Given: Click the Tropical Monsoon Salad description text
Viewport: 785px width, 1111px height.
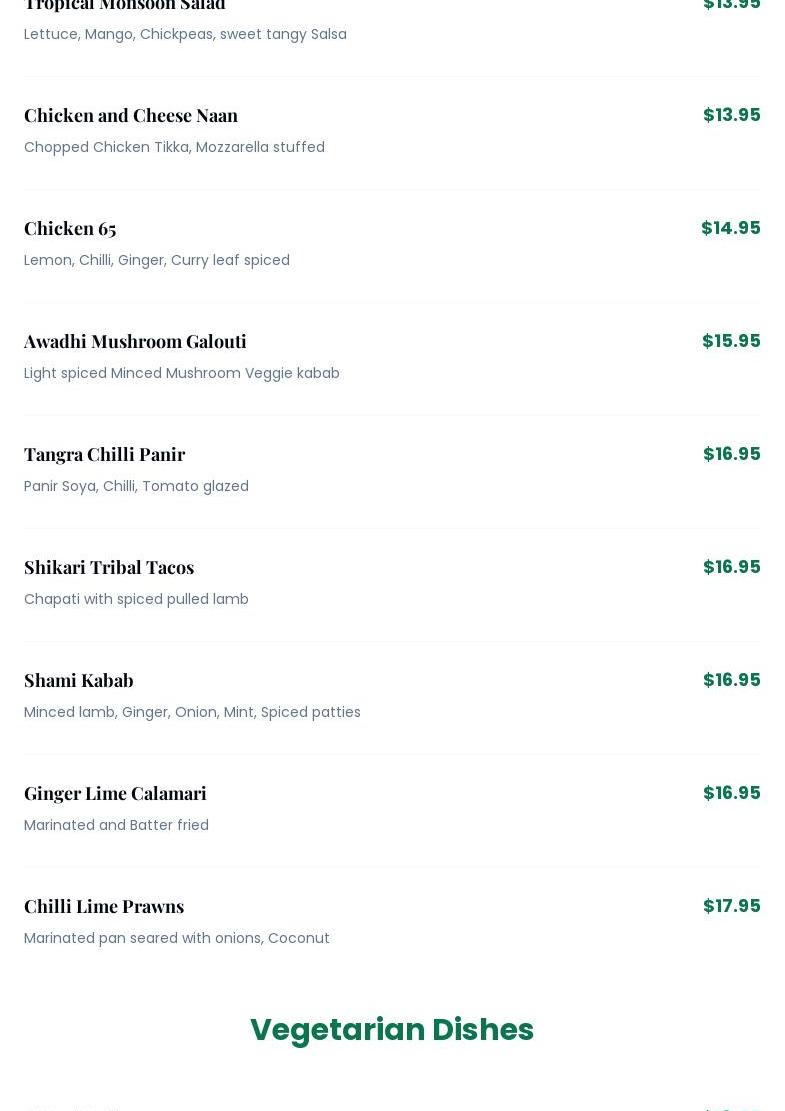Looking at the screenshot, I should (x=185, y=34).
